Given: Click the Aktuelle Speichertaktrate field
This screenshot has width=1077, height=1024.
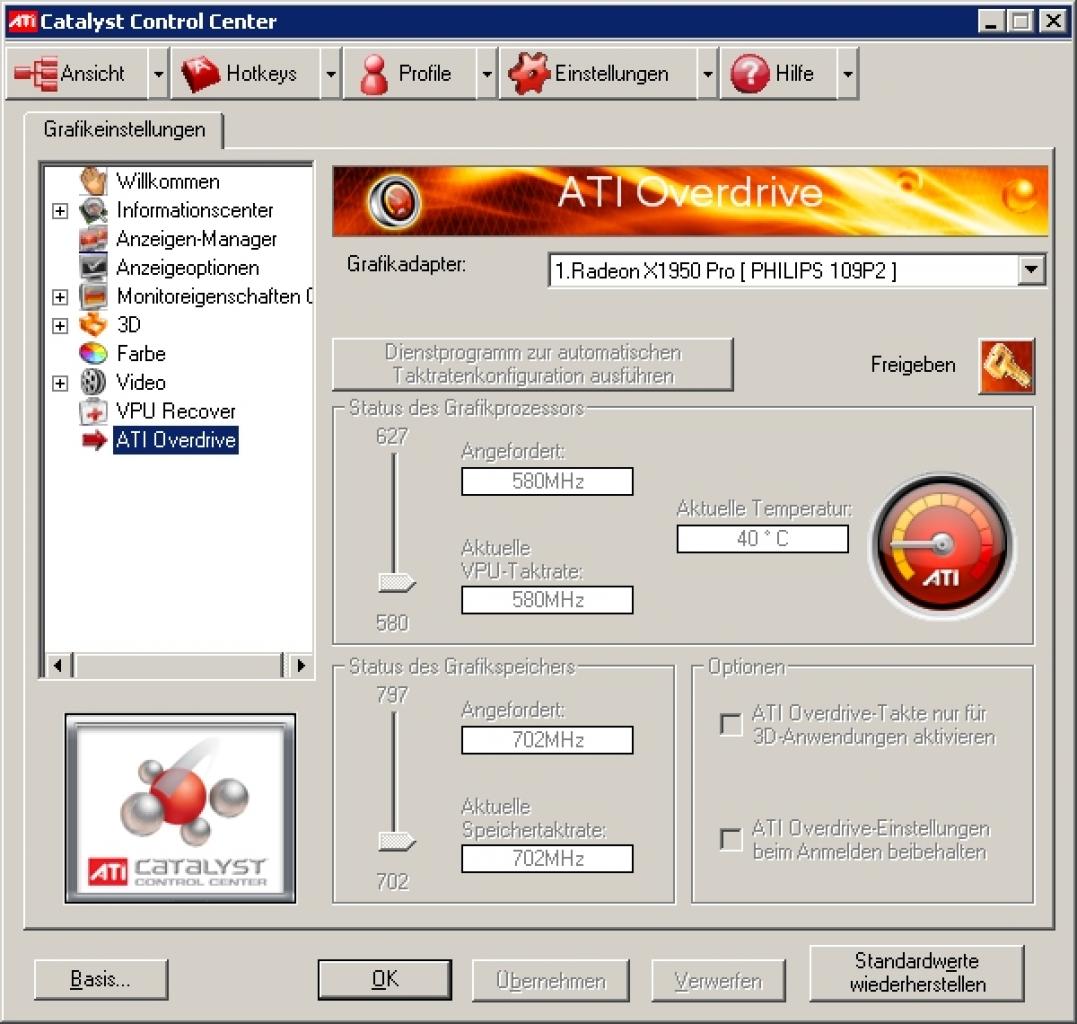Looking at the screenshot, I should coord(547,858).
